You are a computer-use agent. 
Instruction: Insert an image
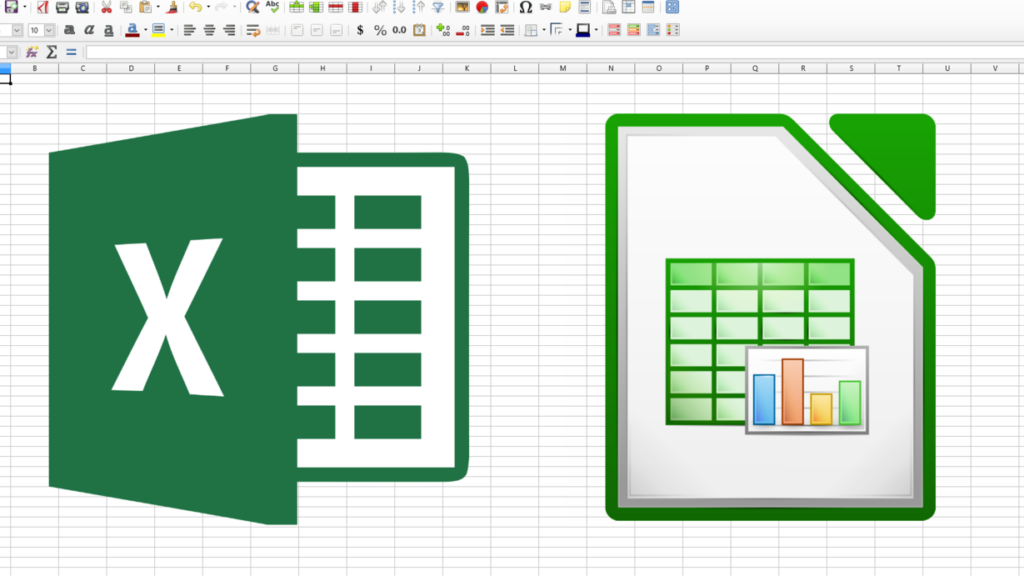point(462,7)
